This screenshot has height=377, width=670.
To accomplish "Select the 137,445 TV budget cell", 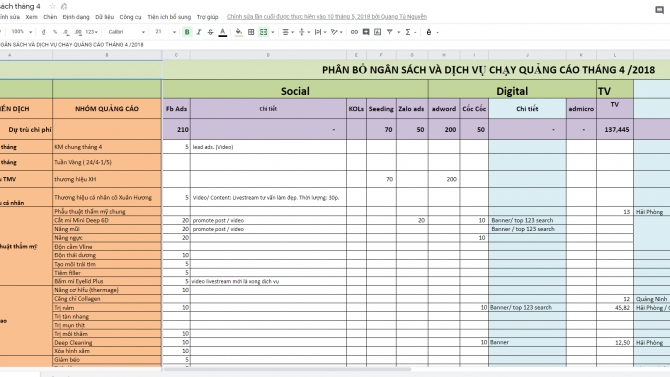I will (x=615, y=129).
